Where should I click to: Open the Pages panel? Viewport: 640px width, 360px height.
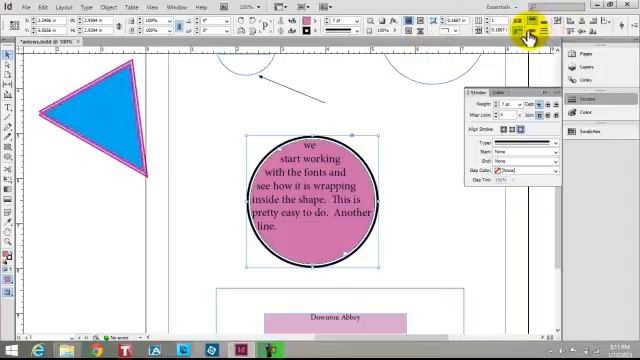click(586, 54)
